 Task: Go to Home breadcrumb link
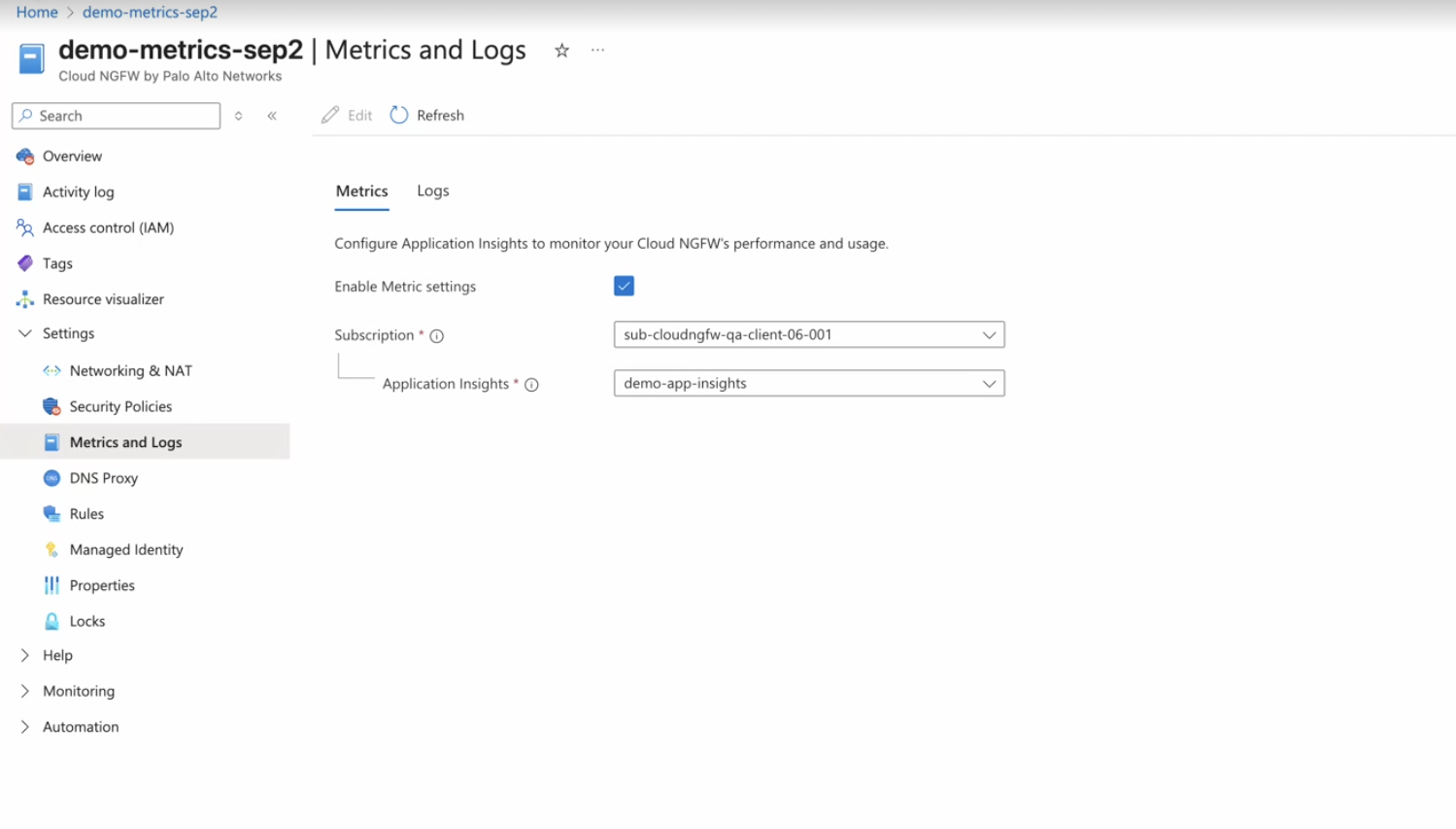pos(37,12)
